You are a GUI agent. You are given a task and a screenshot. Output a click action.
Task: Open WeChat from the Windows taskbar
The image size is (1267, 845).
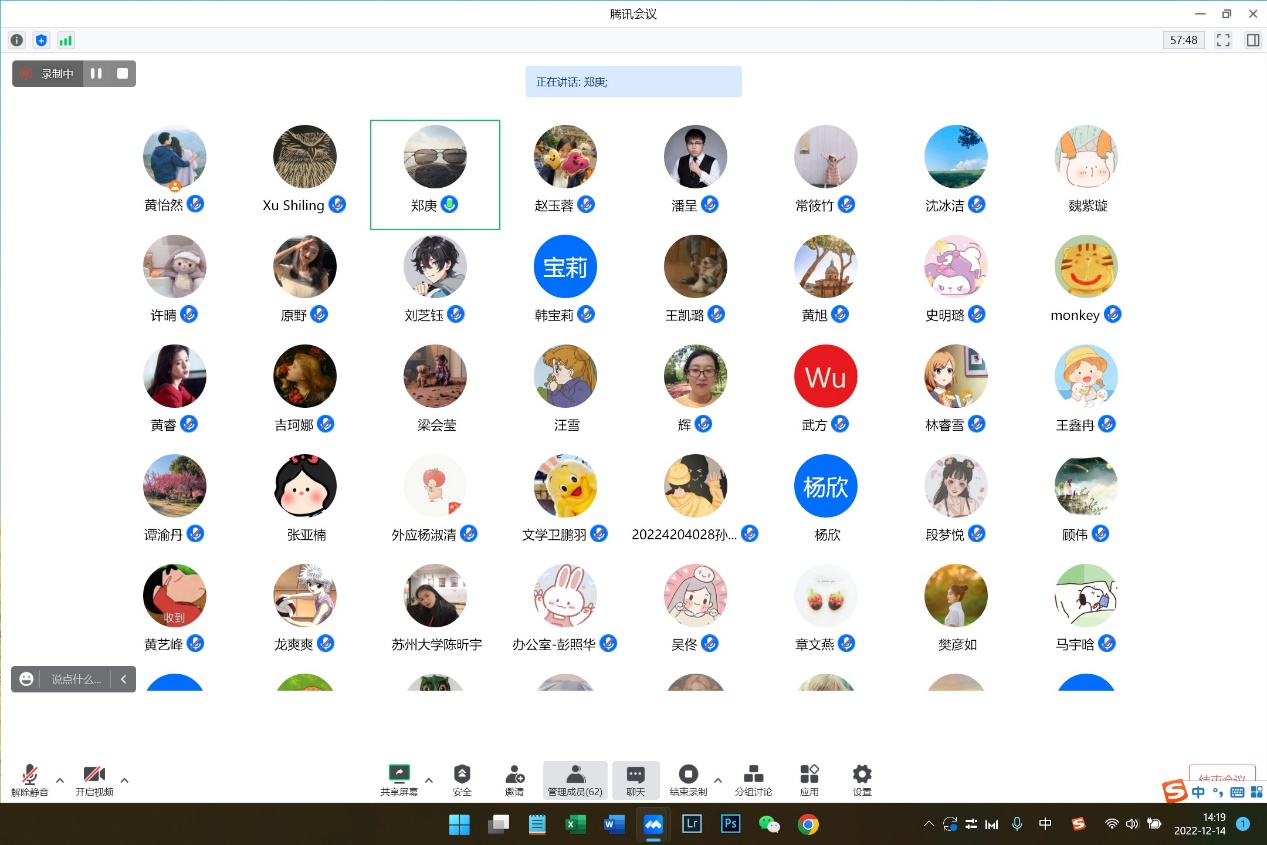[x=769, y=824]
